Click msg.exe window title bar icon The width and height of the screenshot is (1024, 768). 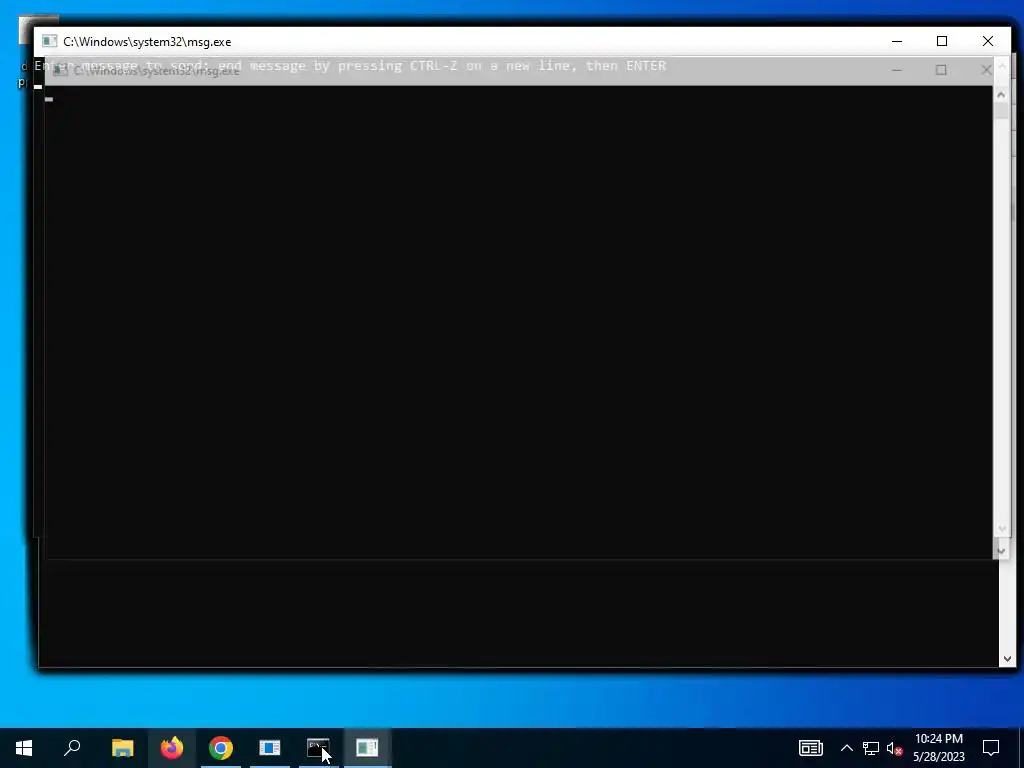point(50,42)
